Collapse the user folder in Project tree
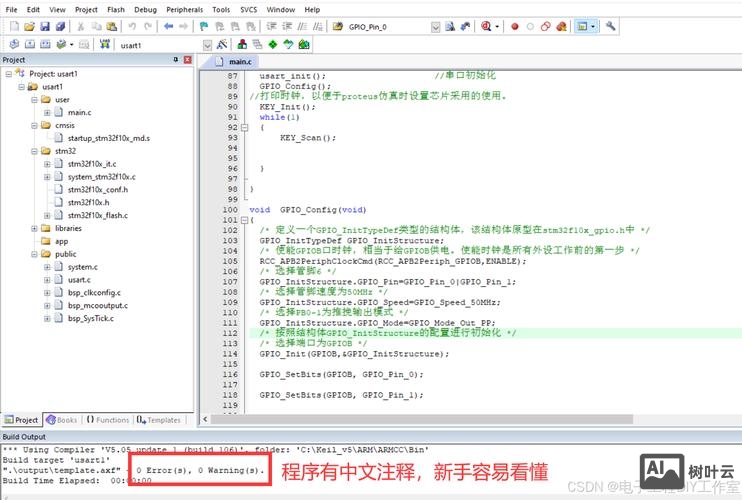 coord(35,100)
